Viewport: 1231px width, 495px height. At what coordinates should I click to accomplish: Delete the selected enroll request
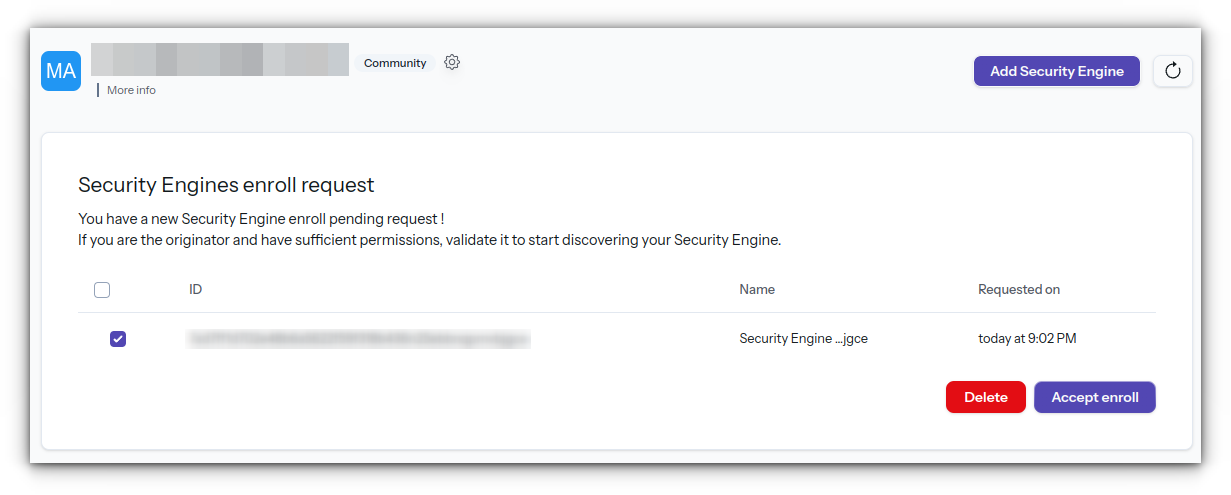(985, 397)
